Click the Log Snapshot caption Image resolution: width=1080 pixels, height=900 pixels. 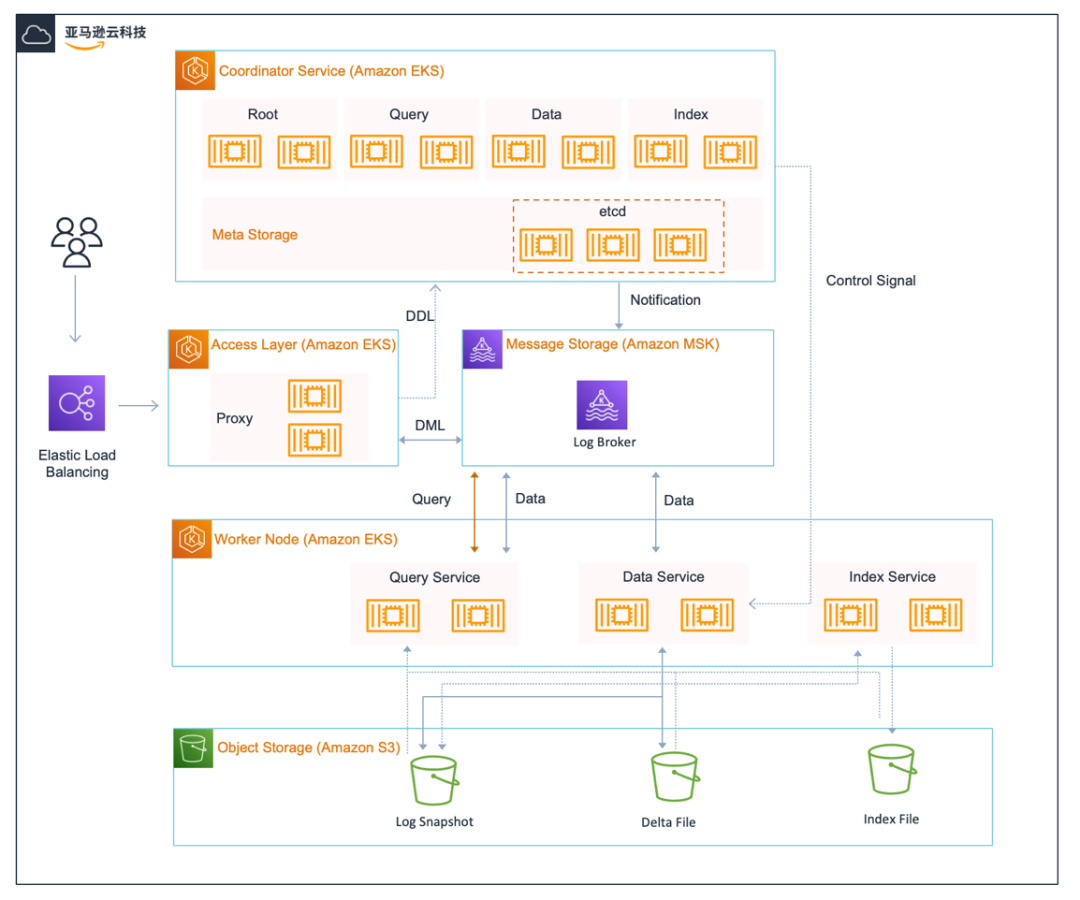pyautogui.click(x=434, y=821)
